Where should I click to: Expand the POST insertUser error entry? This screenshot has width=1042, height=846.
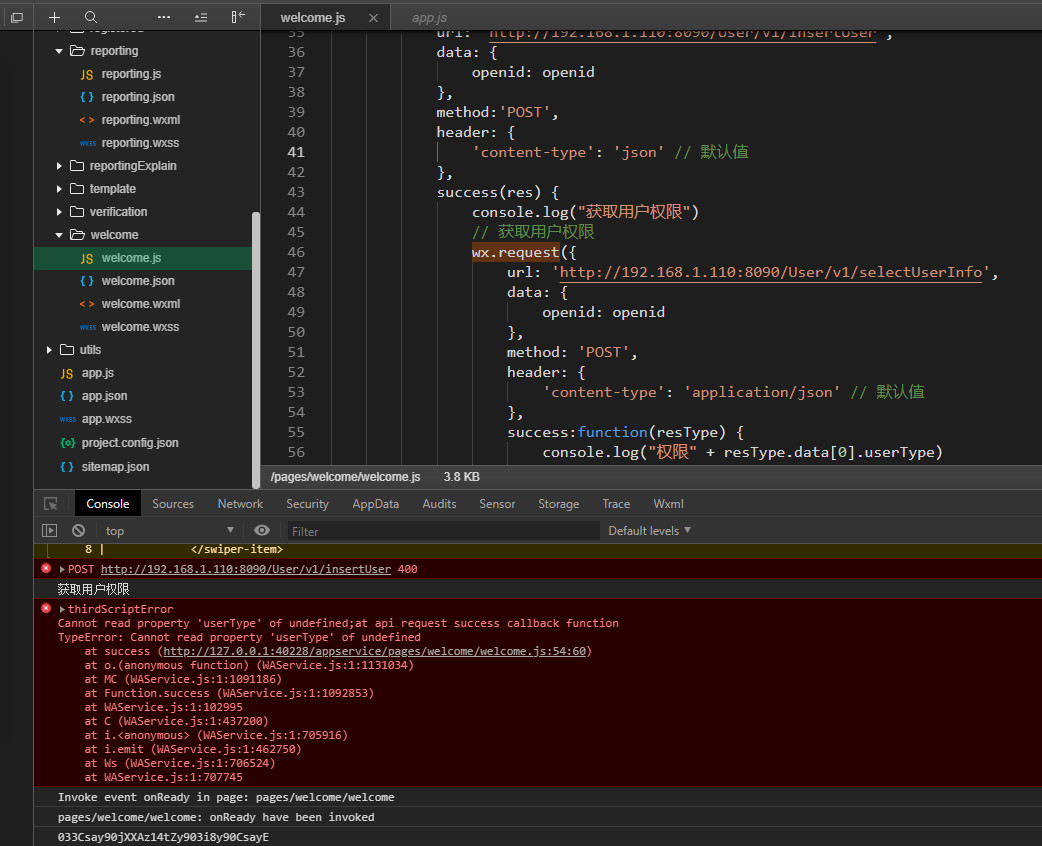[62, 569]
